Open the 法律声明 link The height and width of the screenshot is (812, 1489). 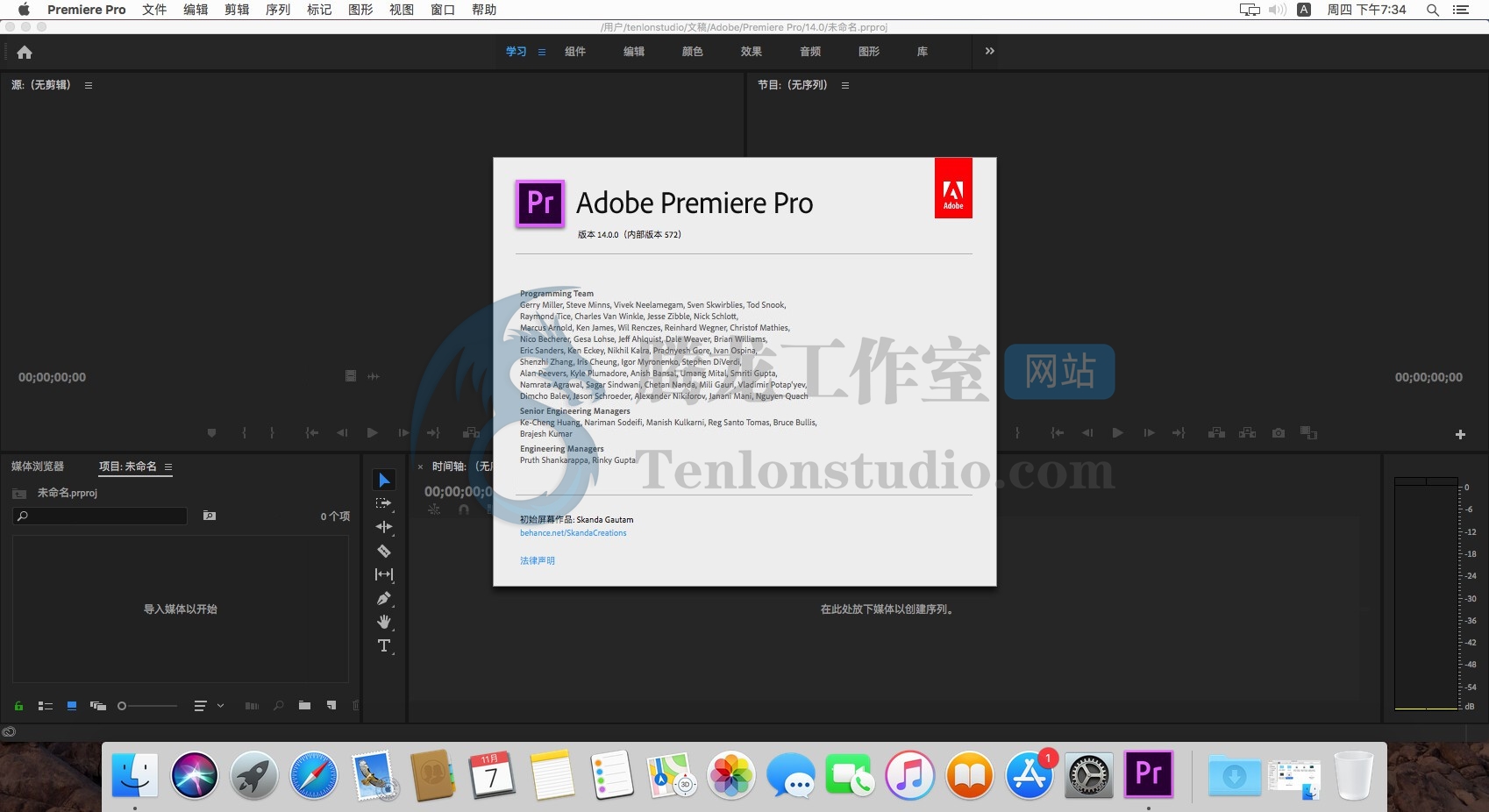point(538,560)
